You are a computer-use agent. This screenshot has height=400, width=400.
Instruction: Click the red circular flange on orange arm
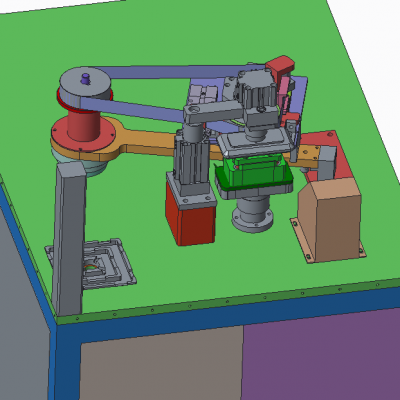pos(83,133)
